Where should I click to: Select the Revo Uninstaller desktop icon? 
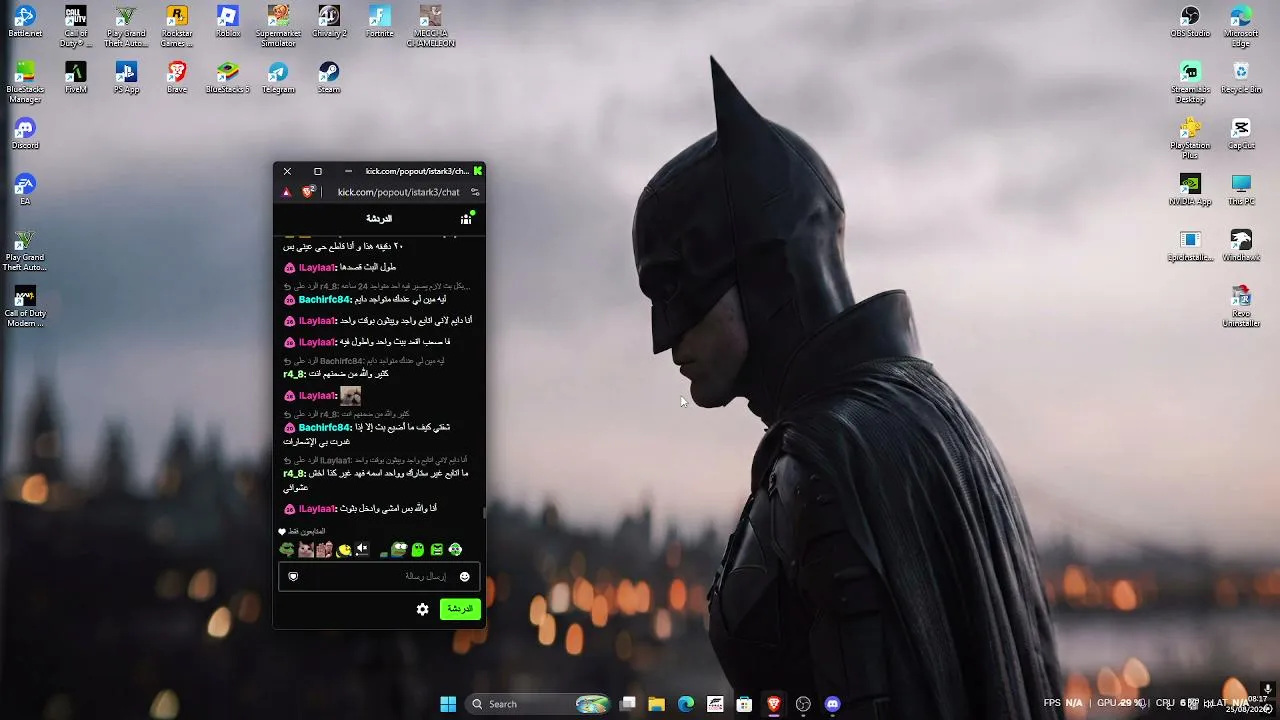click(1241, 307)
